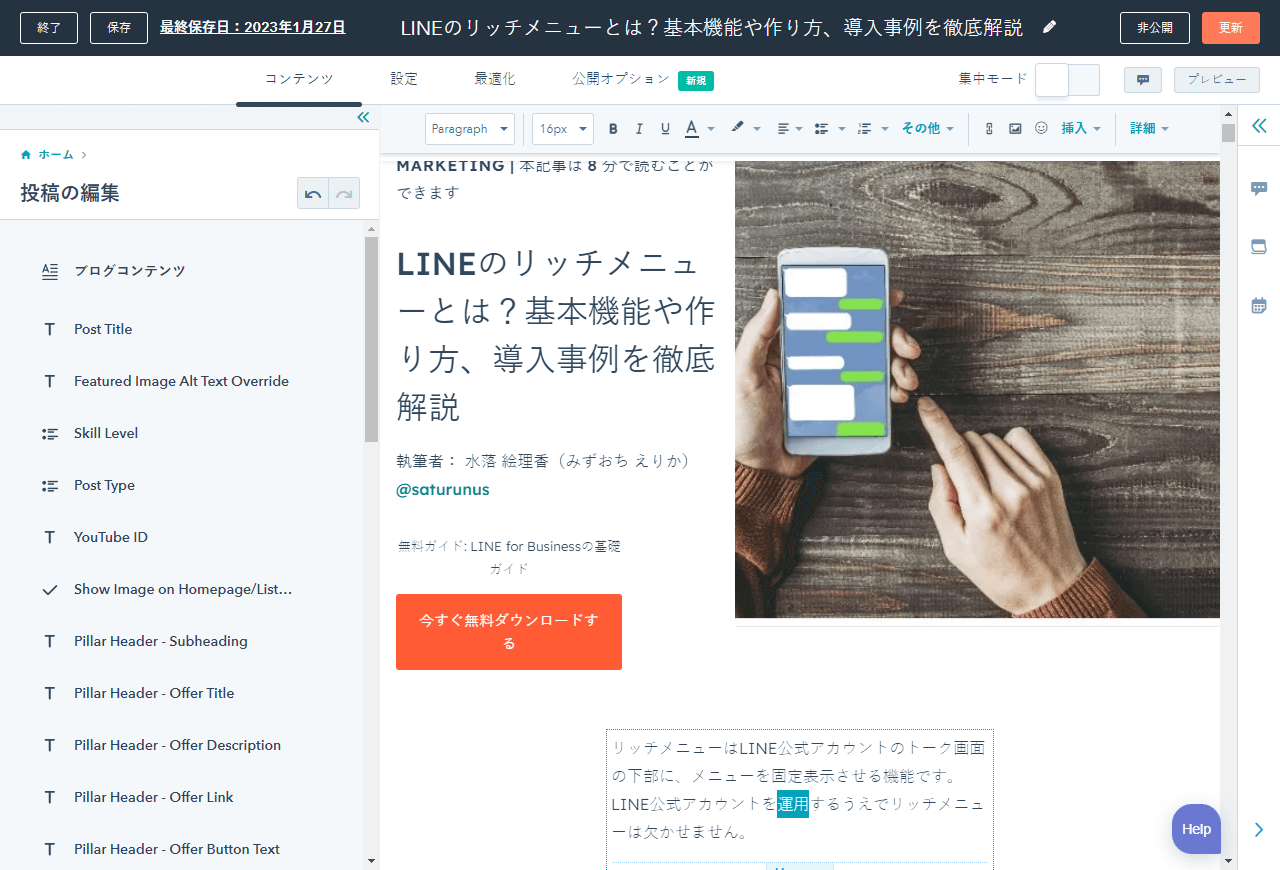1280x870 pixels.
Task: Toggle Show Image on Homepage/List checkbox field
Action: click(182, 589)
